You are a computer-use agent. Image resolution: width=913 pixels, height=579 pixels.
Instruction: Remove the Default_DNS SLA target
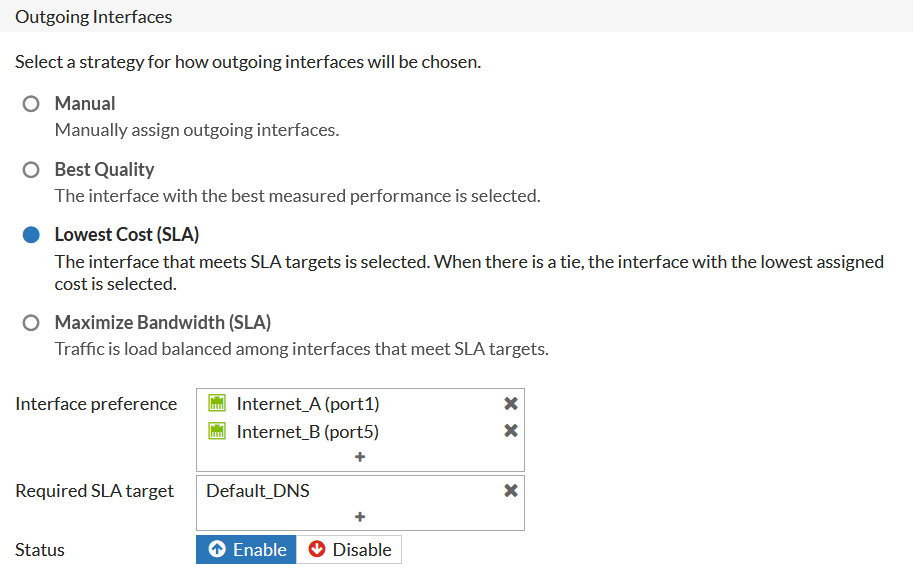pos(510,491)
